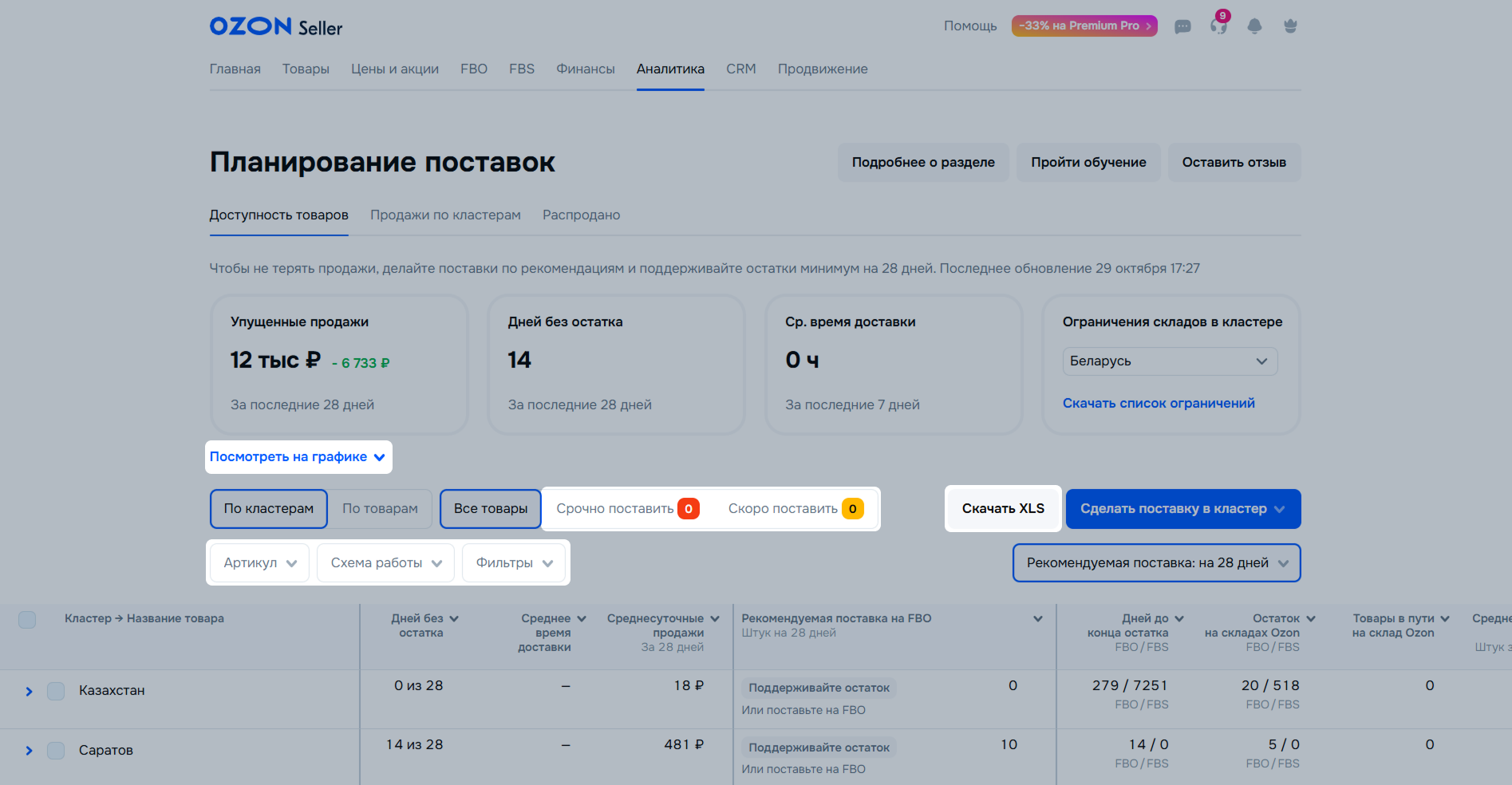1512x785 pixels.
Task: Sort by 'Дней без остатка' column arrow
Action: pos(454,619)
